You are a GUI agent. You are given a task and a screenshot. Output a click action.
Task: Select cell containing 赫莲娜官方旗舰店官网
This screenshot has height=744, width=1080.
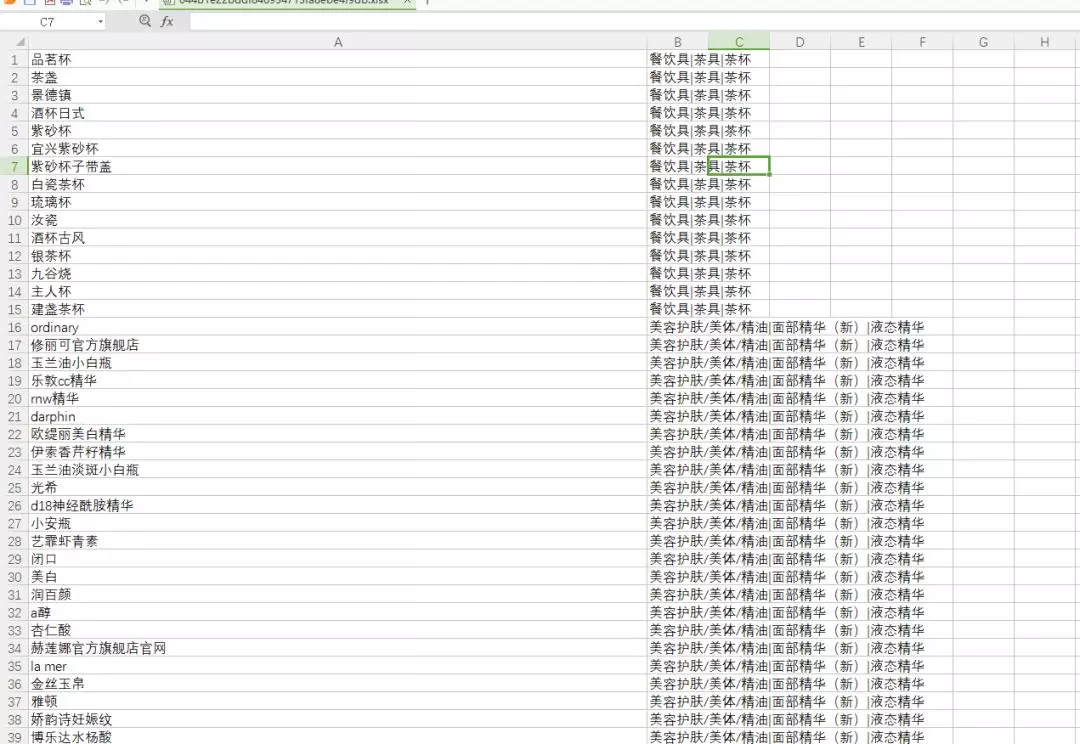tap(338, 648)
